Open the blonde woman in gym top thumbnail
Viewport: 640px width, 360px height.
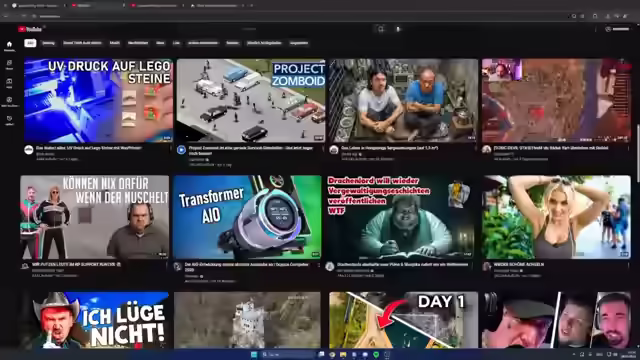pyautogui.click(x=556, y=217)
